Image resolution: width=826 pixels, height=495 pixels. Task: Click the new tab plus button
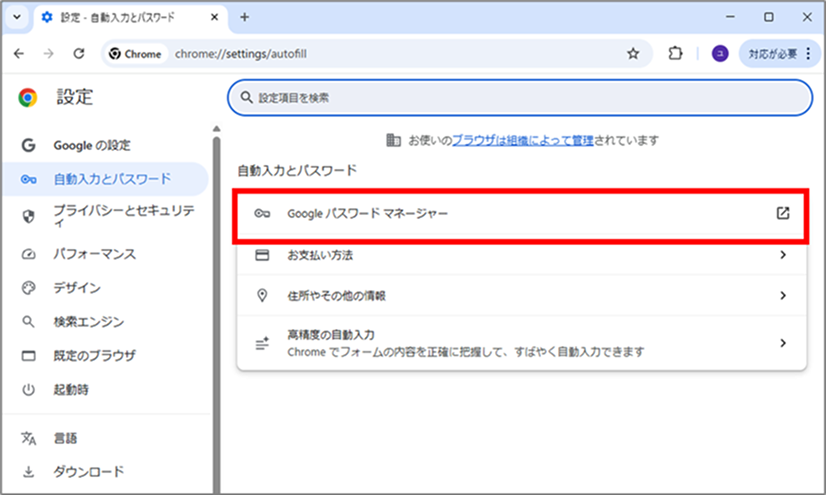245,17
